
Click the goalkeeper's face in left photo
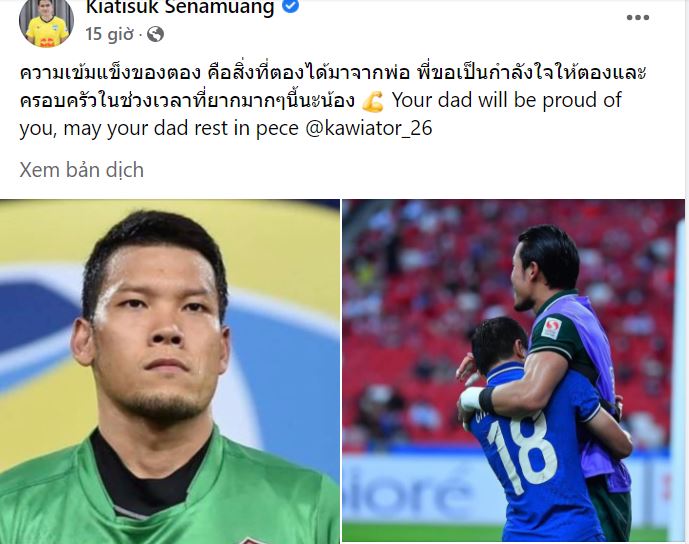[x=156, y=334]
